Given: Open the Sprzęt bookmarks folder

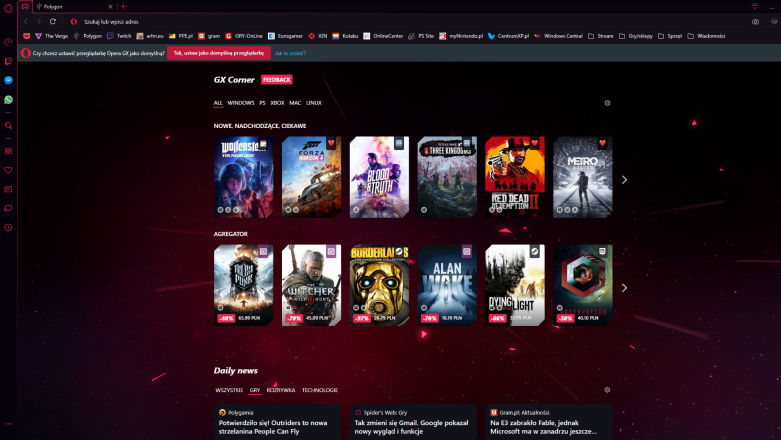Looking at the screenshot, I should (x=670, y=36).
